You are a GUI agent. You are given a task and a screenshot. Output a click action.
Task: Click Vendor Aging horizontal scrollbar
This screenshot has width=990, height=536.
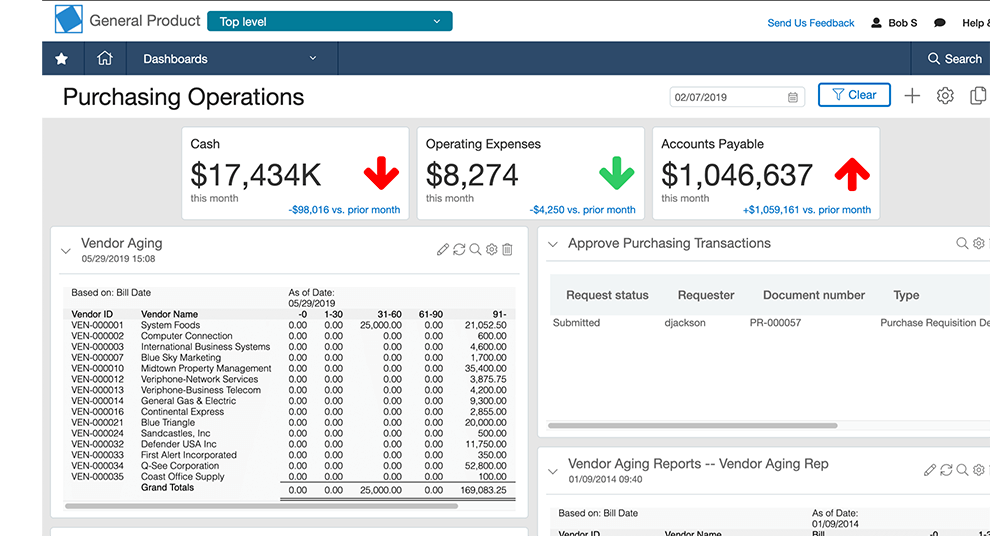[261, 506]
